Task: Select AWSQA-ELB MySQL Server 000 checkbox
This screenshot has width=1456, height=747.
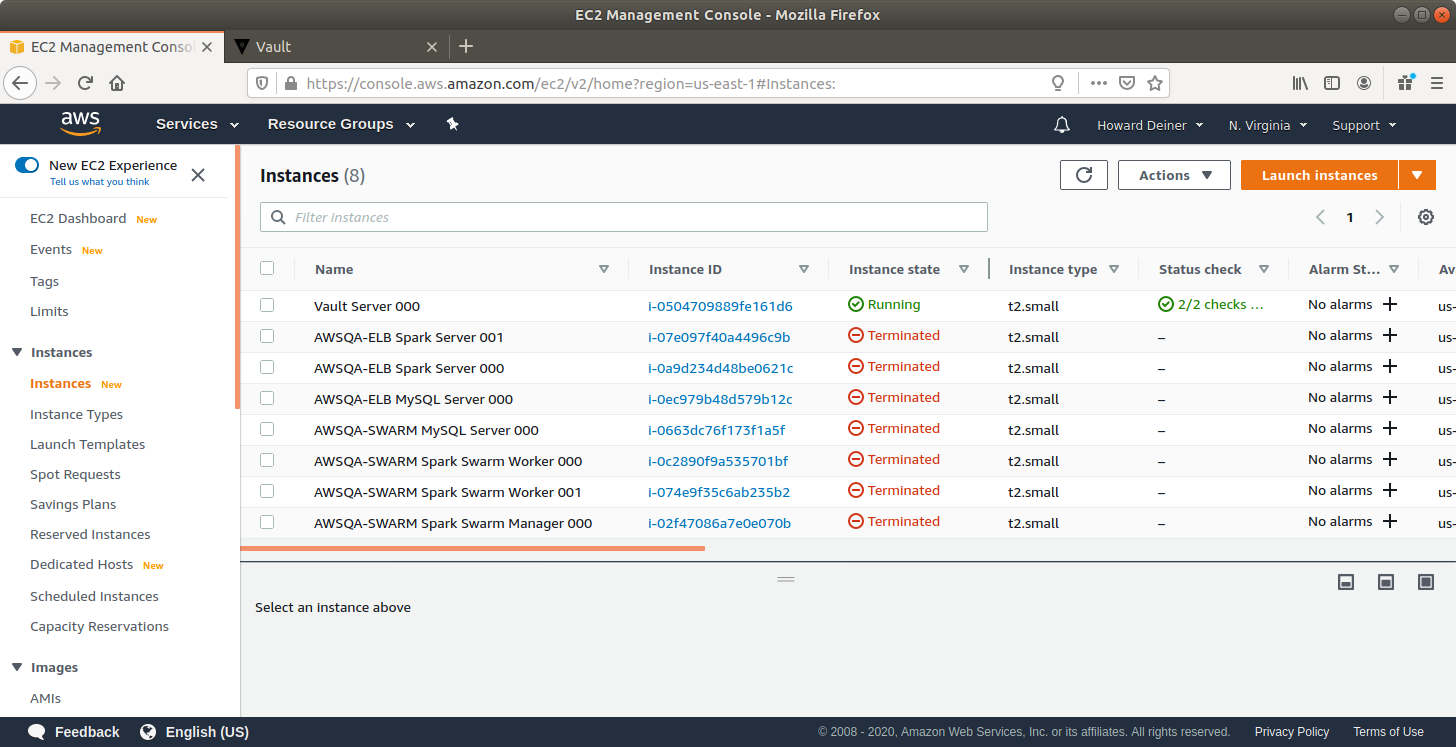Action: tap(267, 398)
